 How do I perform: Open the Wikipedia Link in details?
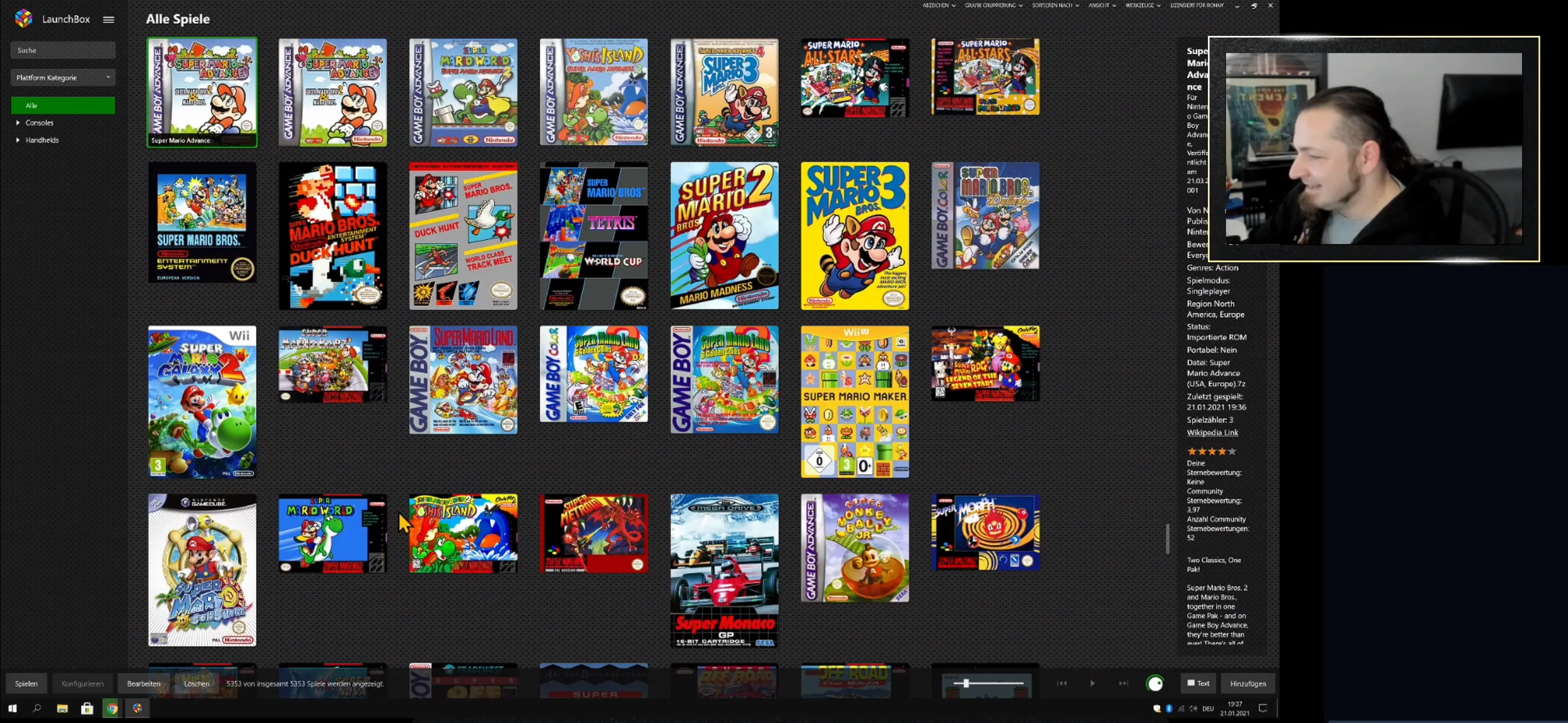point(1212,432)
